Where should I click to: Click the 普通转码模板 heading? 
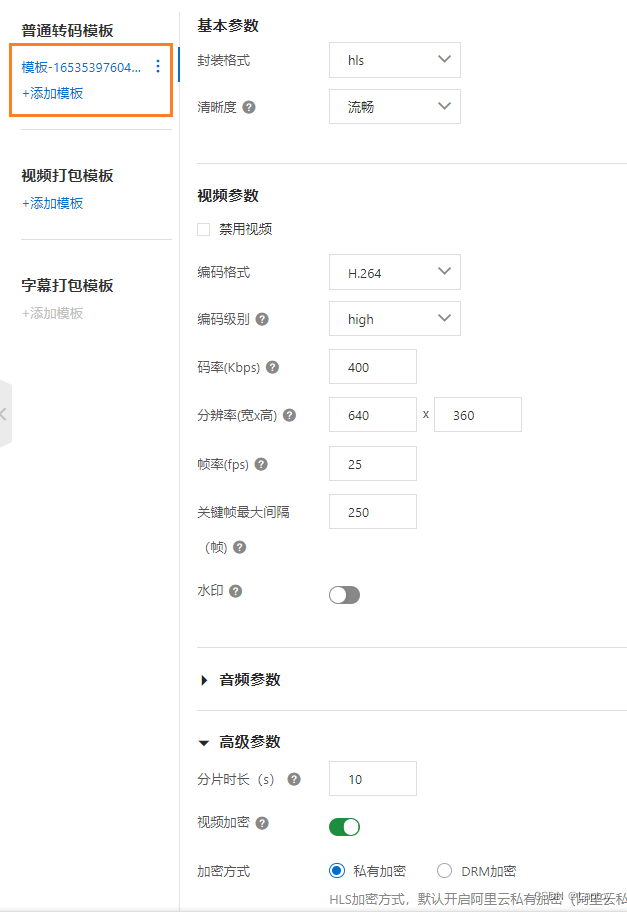point(67,31)
